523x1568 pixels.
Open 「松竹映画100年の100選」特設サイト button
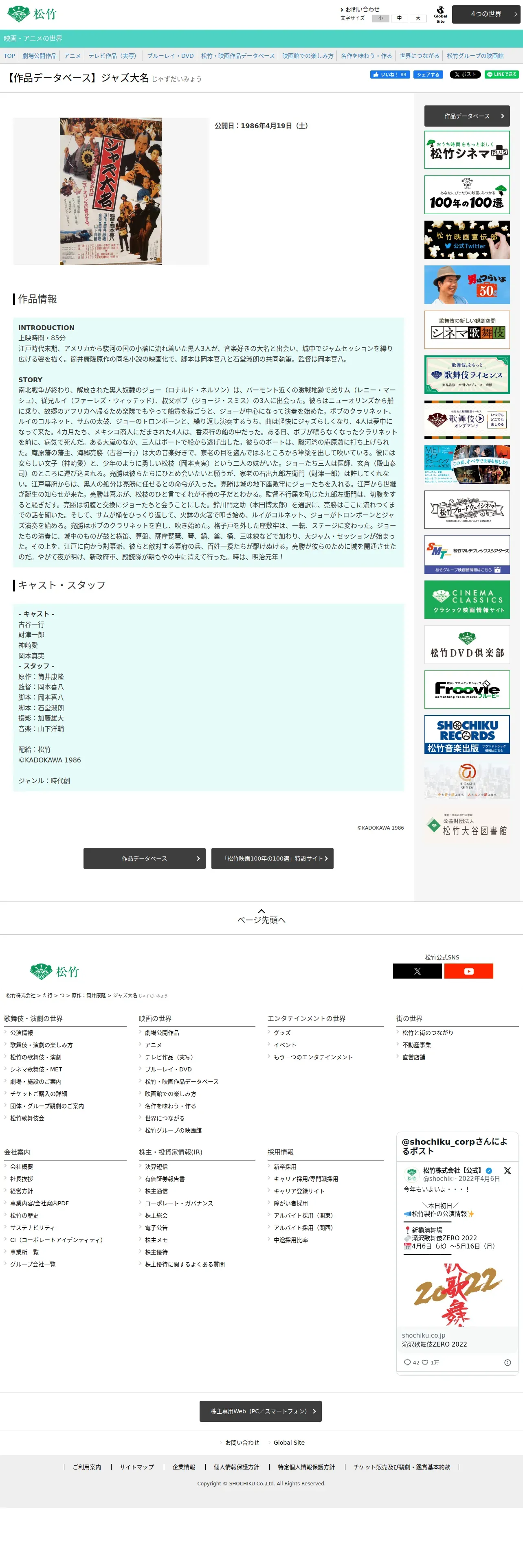pyautogui.click(x=272, y=858)
